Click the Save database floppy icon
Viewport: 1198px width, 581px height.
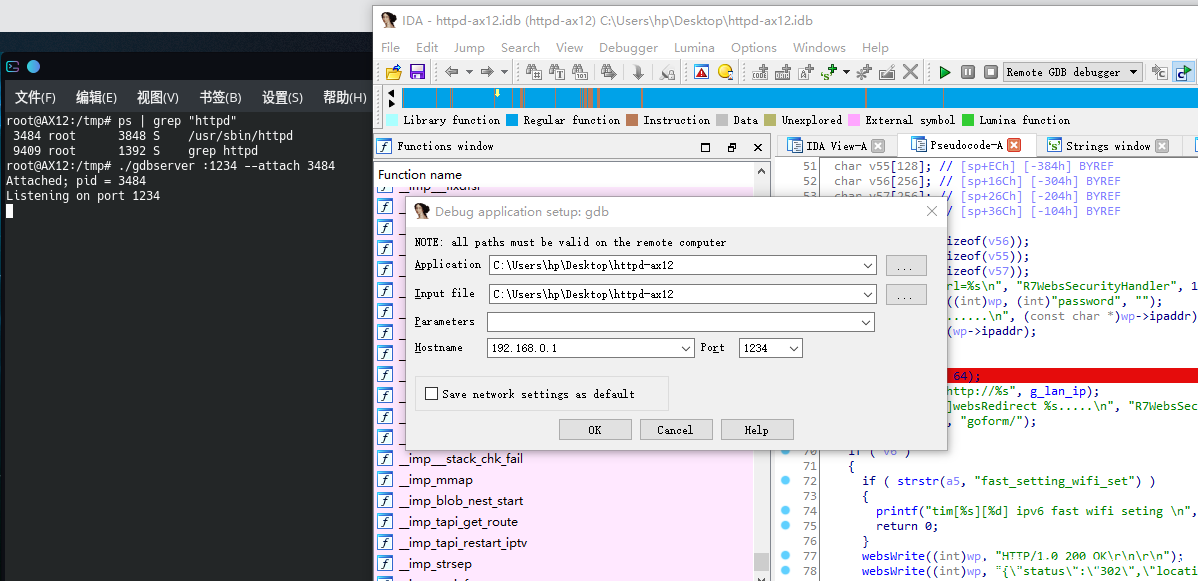(417, 72)
